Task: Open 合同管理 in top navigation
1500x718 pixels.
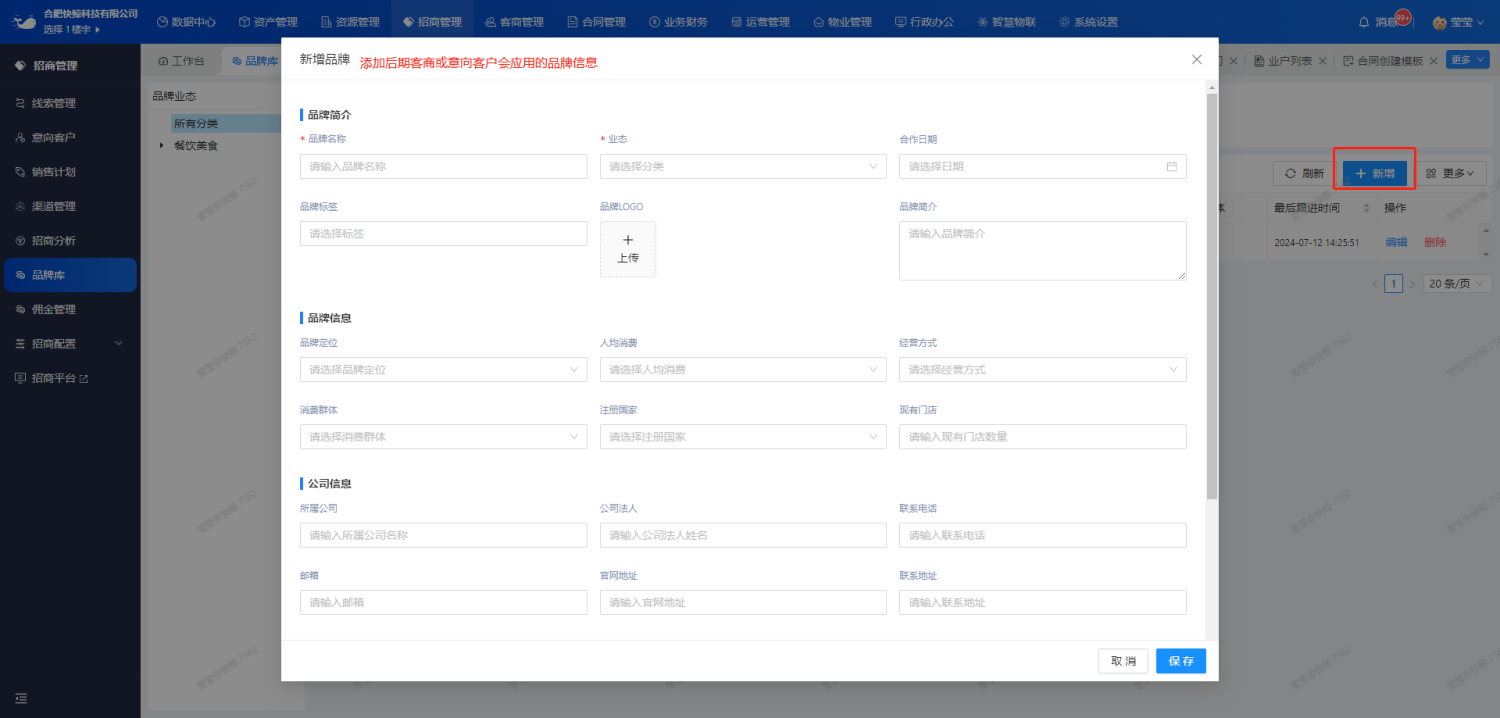Action: tap(596, 22)
